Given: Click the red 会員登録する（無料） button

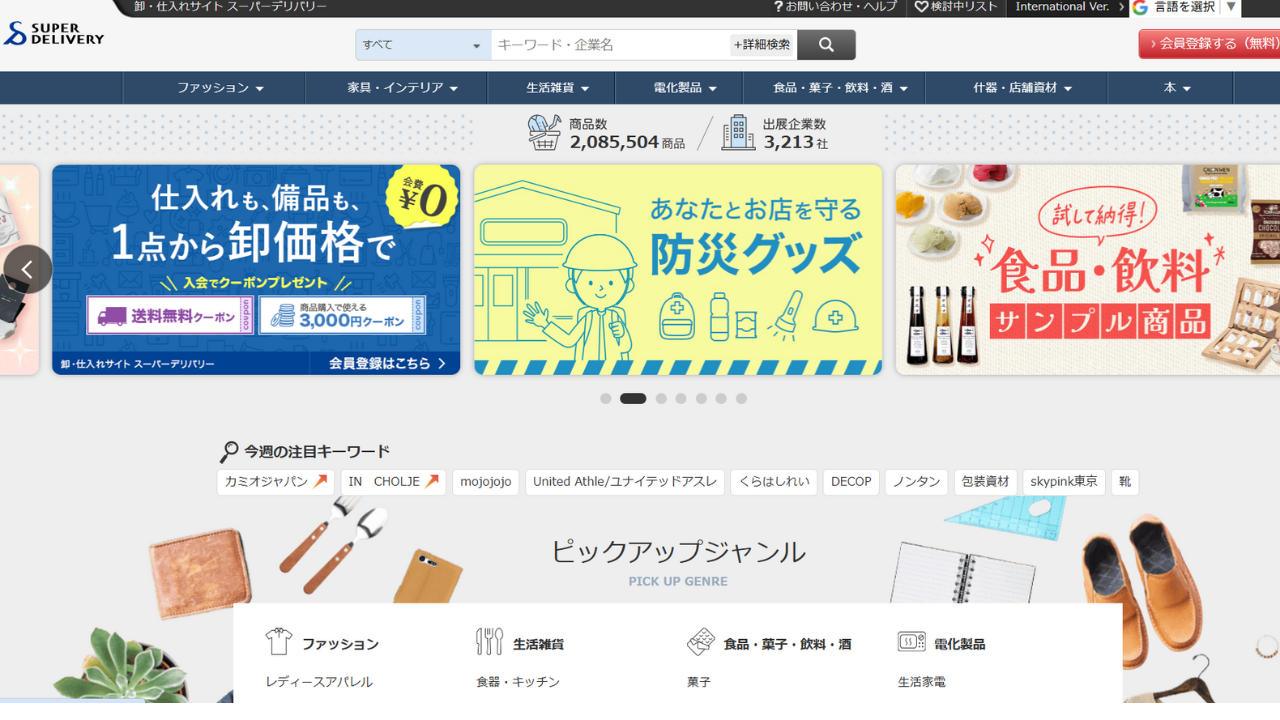Looking at the screenshot, I should (x=1209, y=44).
